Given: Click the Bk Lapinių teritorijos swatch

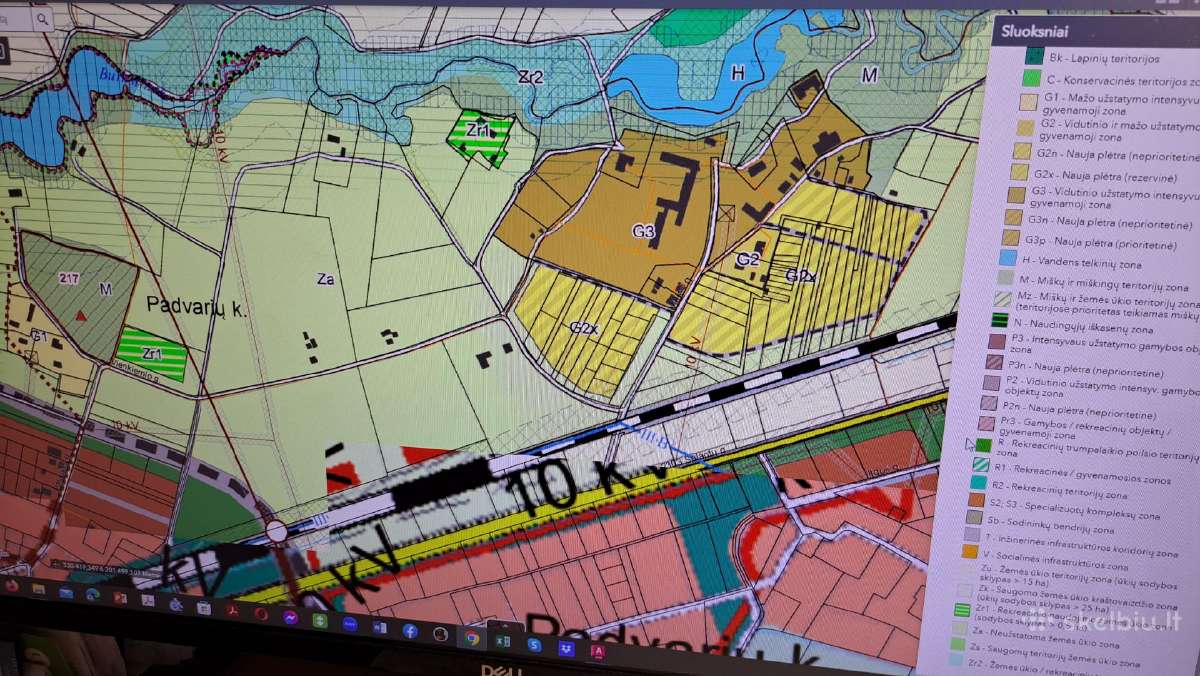Looking at the screenshot, I should [1034, 55].
